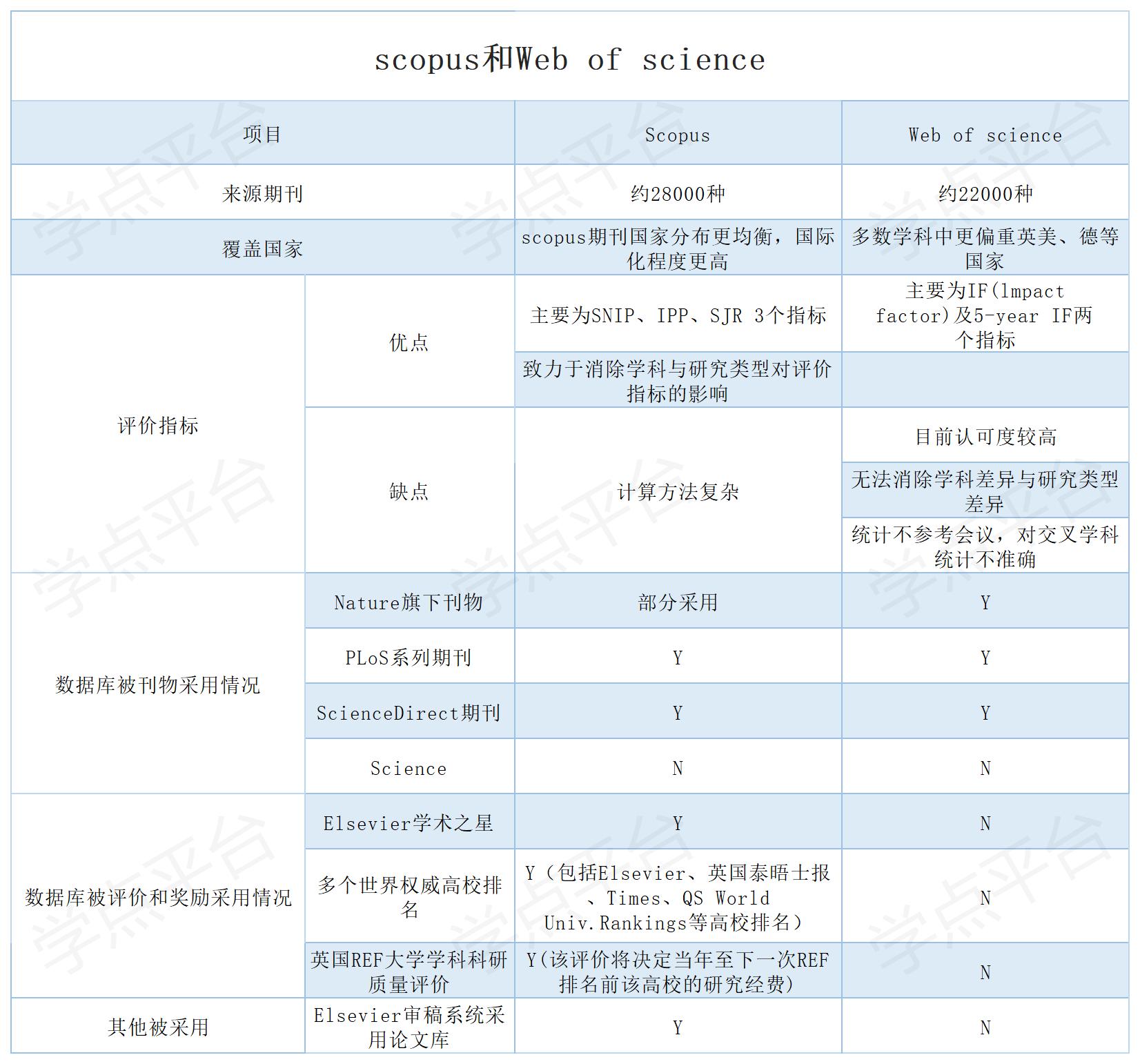1140x1064 pixels.
Task: Select the Web of science "N" in the Science row
Action: [x=985, y=767]
